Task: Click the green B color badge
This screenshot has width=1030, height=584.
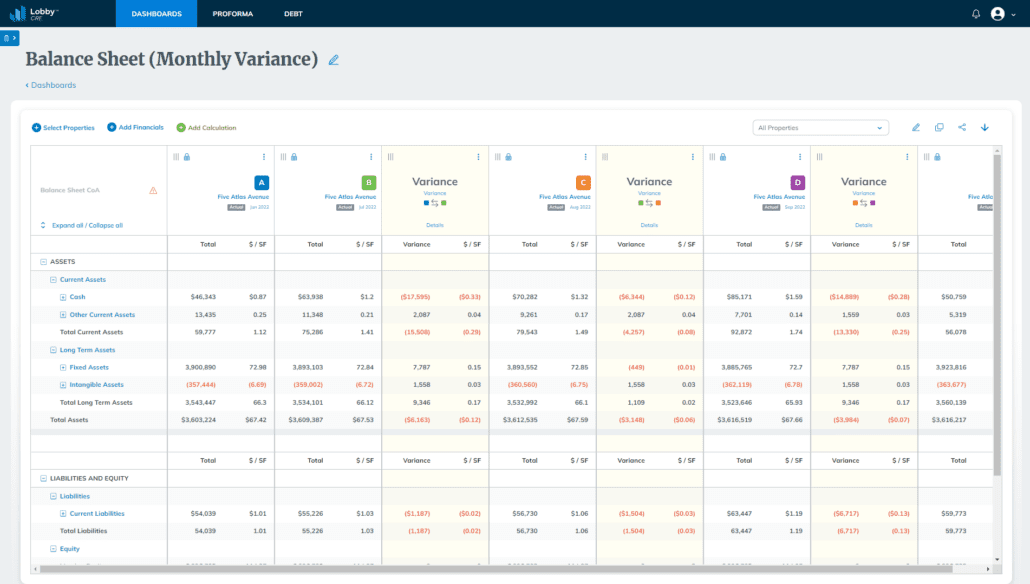Action: [x=369, y=183]
